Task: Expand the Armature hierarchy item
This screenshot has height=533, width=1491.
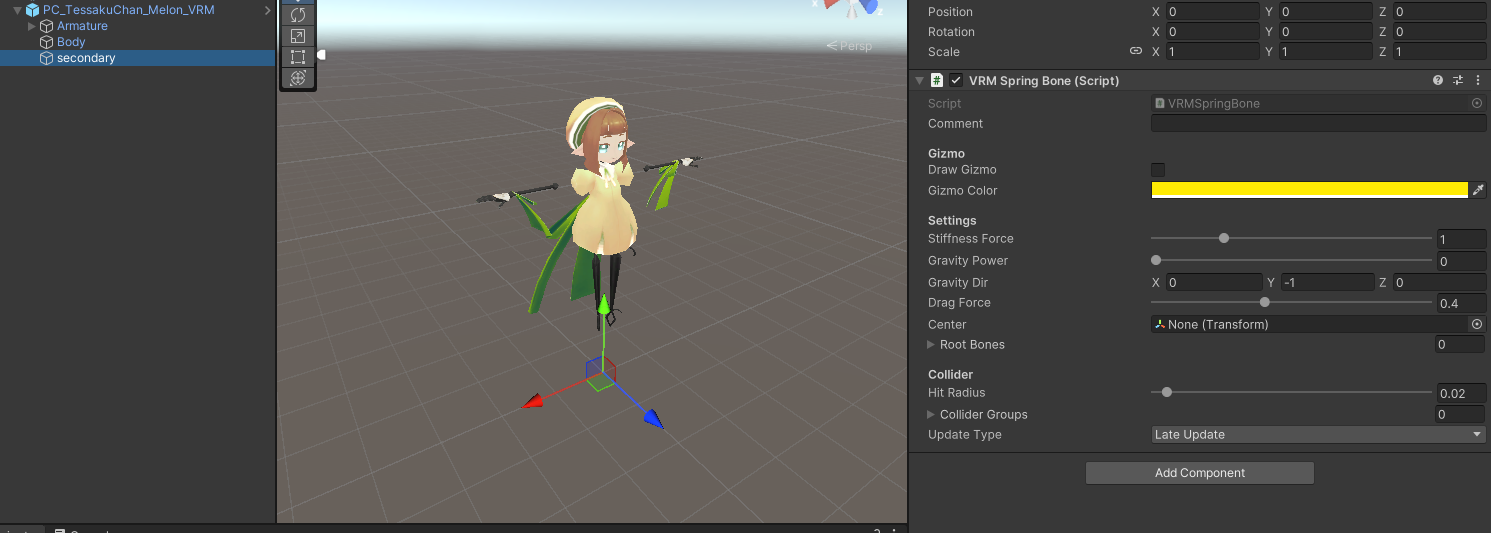Action: 32,26
